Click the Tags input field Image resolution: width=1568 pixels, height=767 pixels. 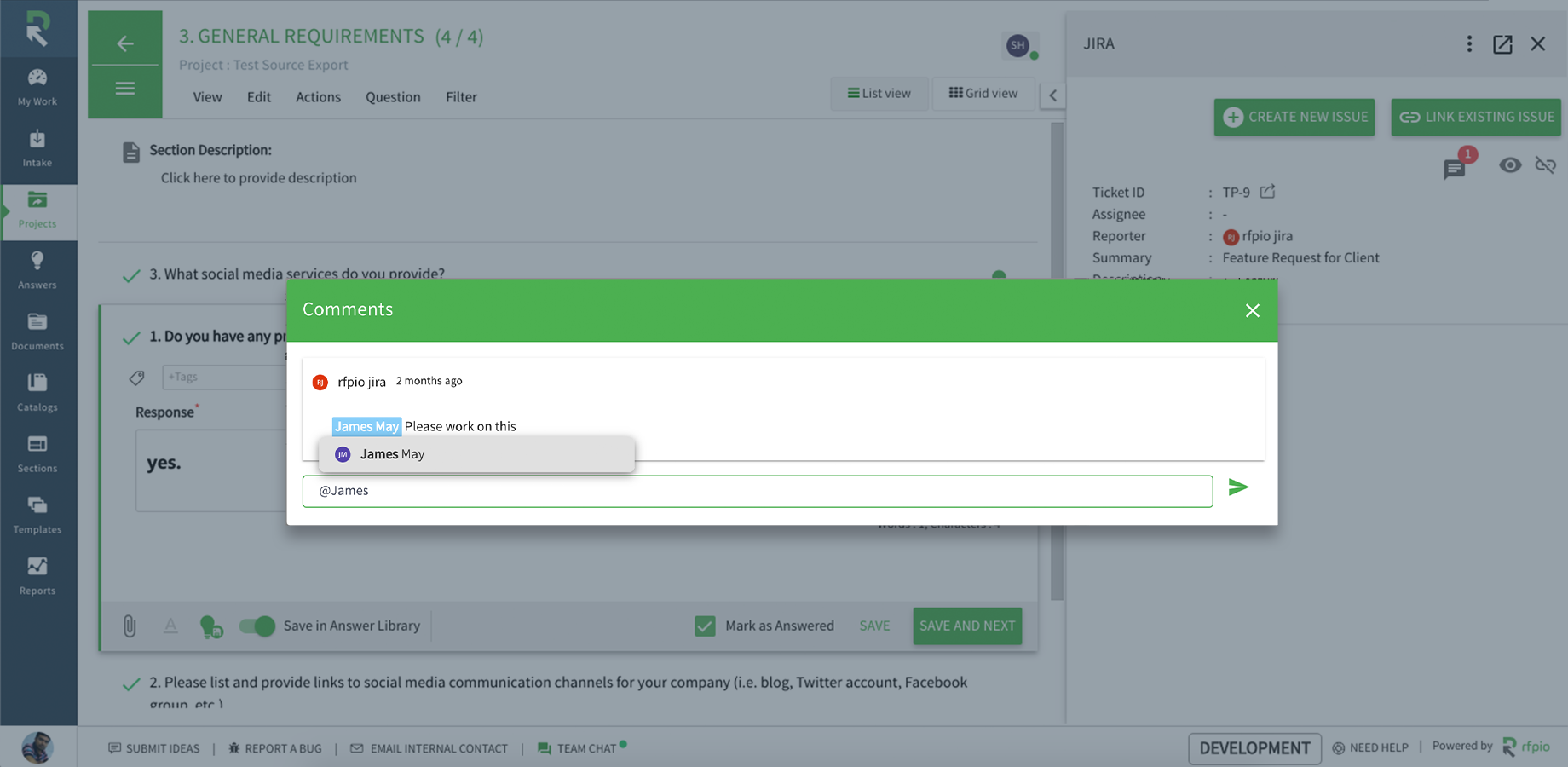point(224,377)
